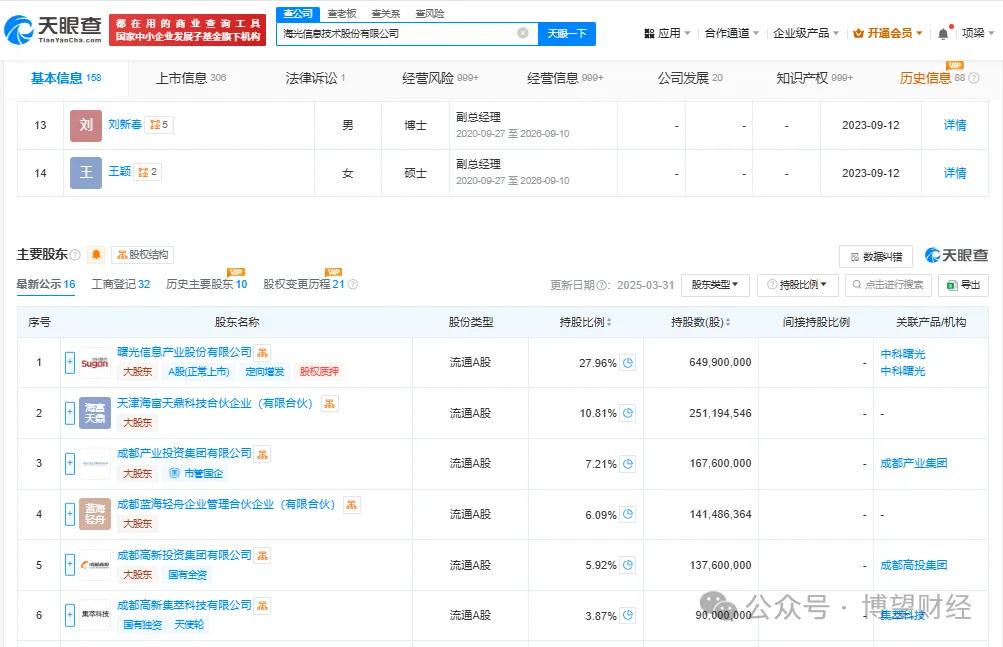Click the help icon next to 股权变更历程

point(352,285)
